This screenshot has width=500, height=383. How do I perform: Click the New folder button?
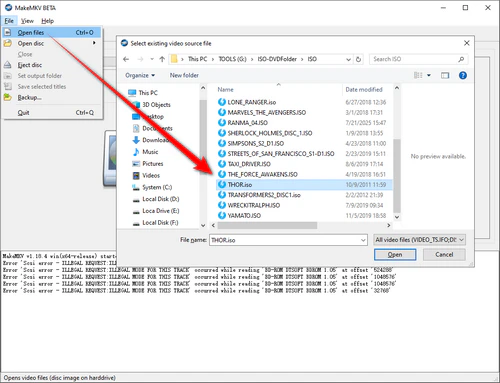tap(184, 75)
